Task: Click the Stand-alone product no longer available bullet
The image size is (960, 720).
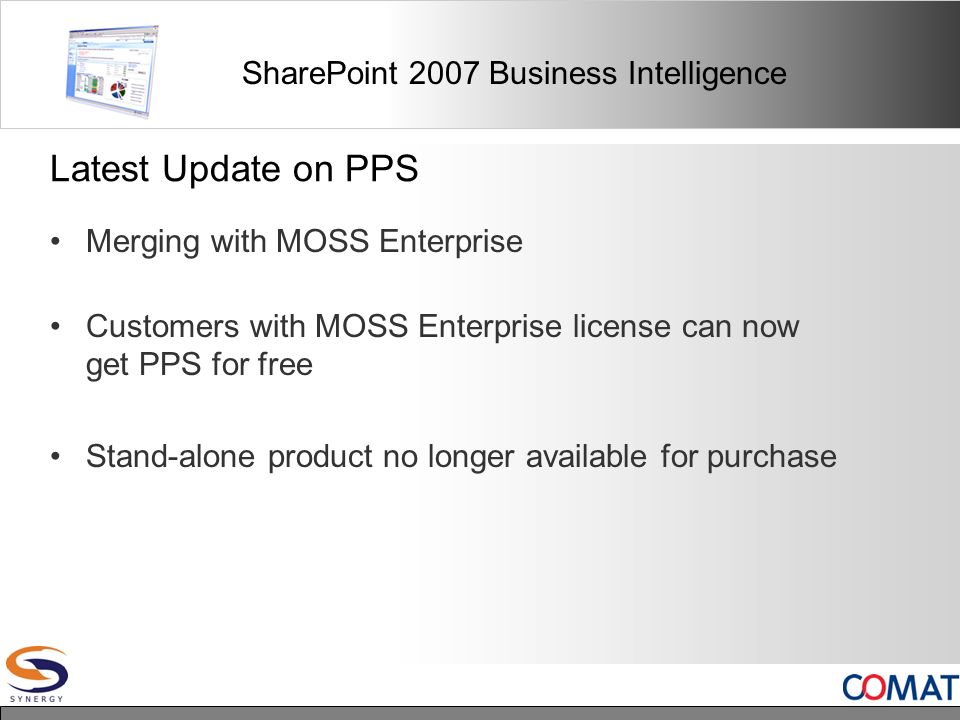Action: (461, 457)
